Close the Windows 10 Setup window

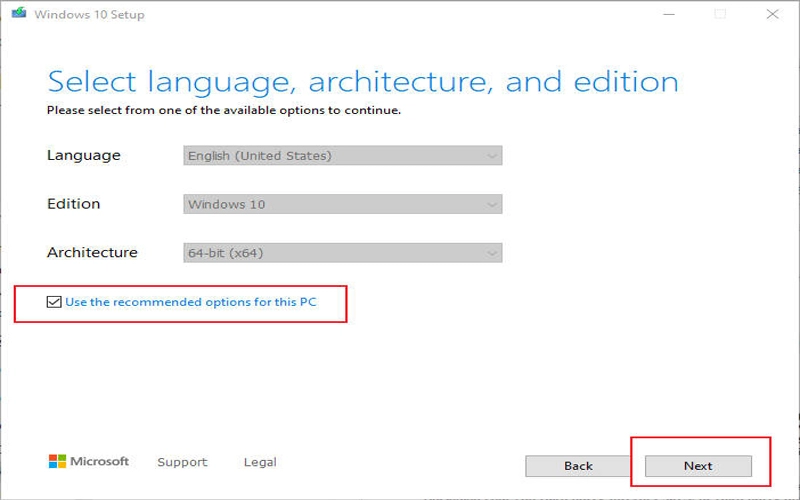pyautogui.click(x=772, y=14)
